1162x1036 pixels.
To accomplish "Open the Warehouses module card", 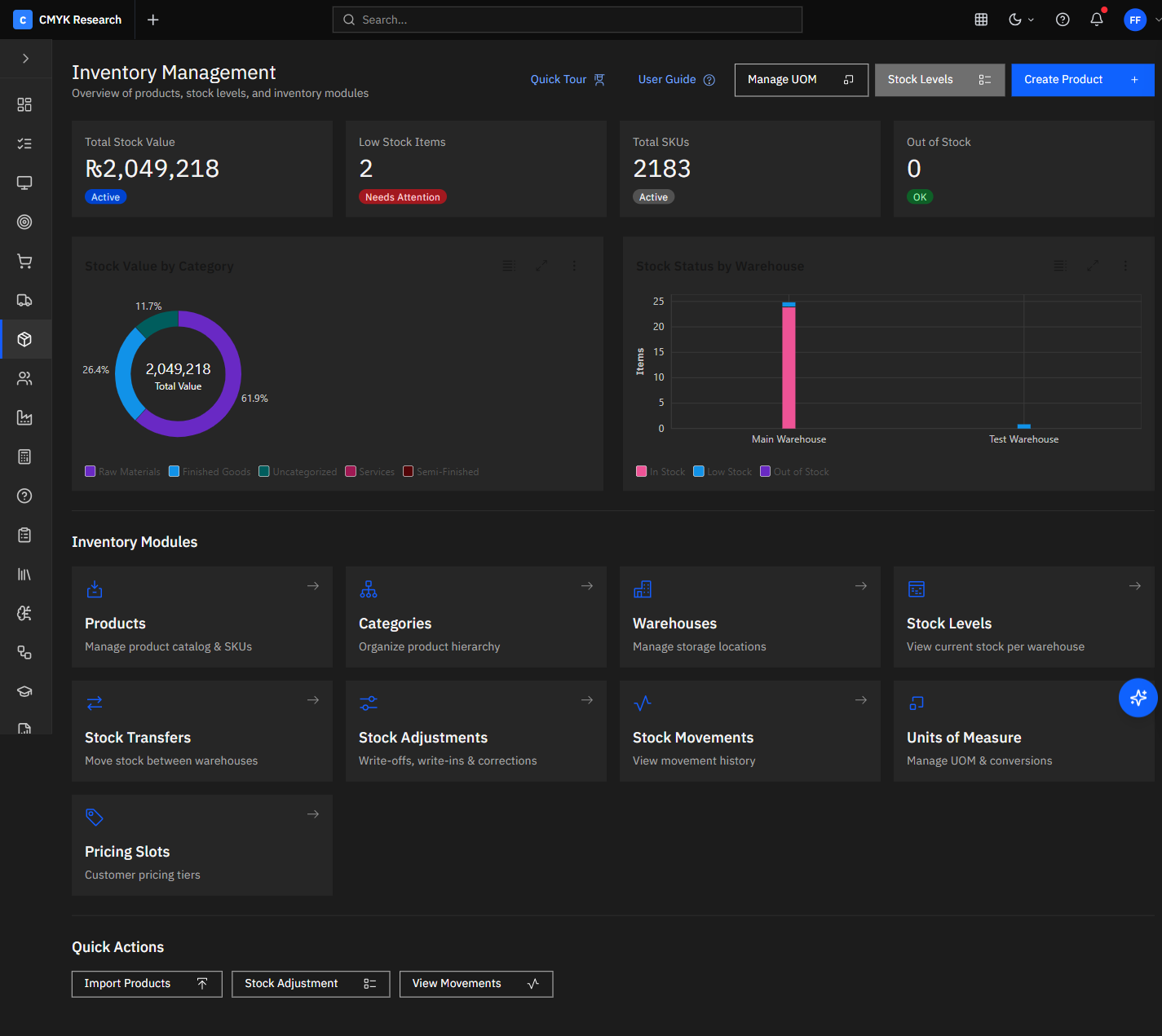I will 750,617.
